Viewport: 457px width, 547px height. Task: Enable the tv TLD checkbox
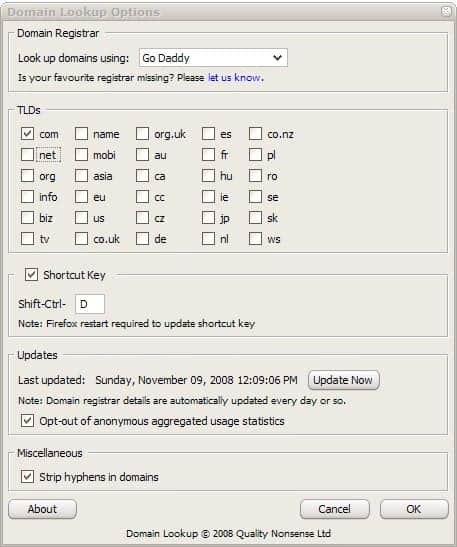click(x=27, y=239)
